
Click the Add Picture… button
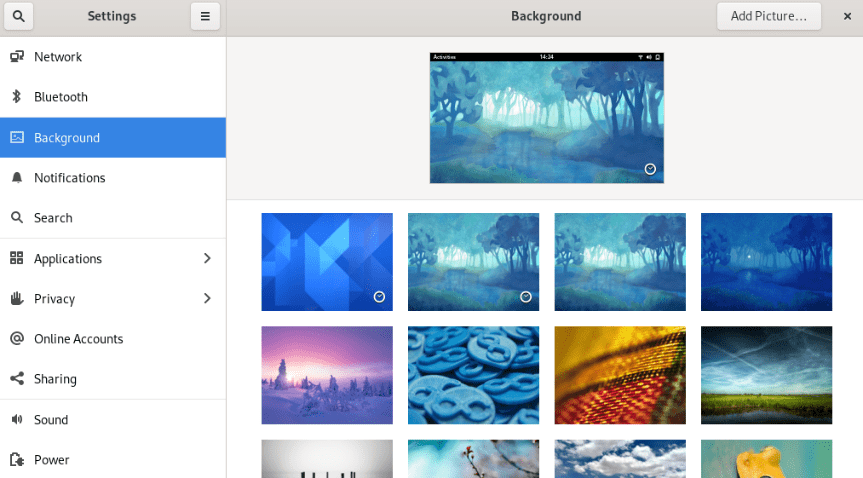click(x=769, y=16)
